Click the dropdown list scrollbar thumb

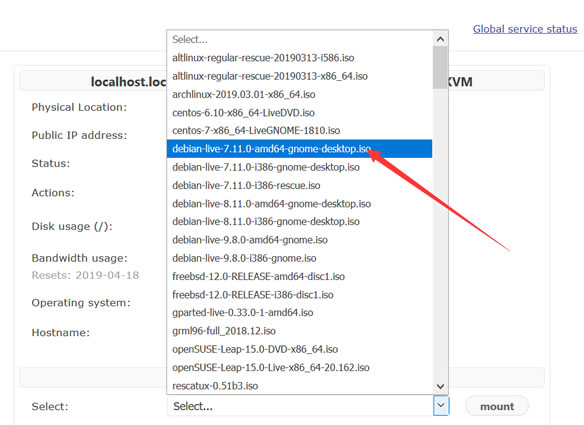tap(440, 67)
